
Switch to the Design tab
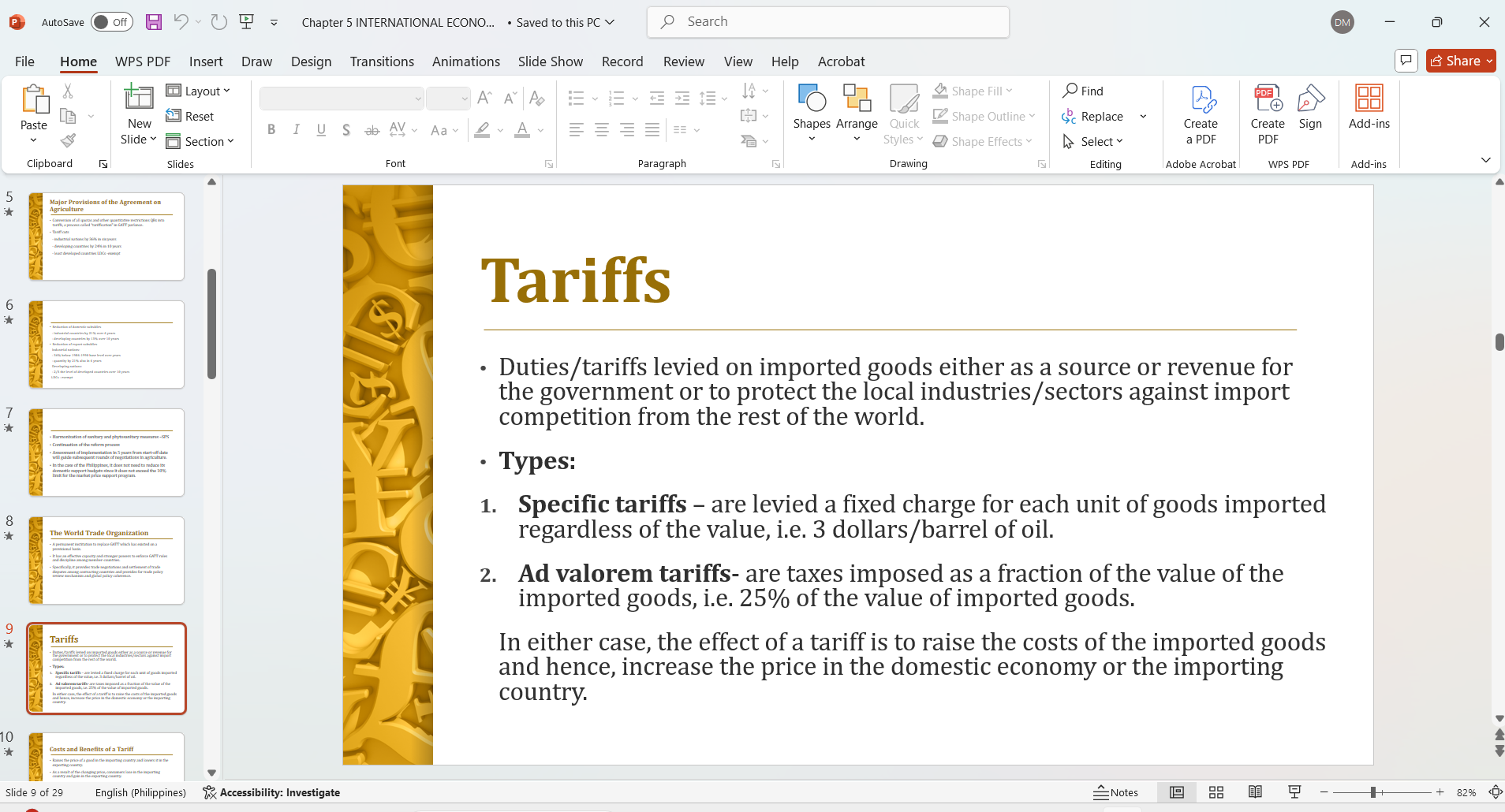(311, 61)
